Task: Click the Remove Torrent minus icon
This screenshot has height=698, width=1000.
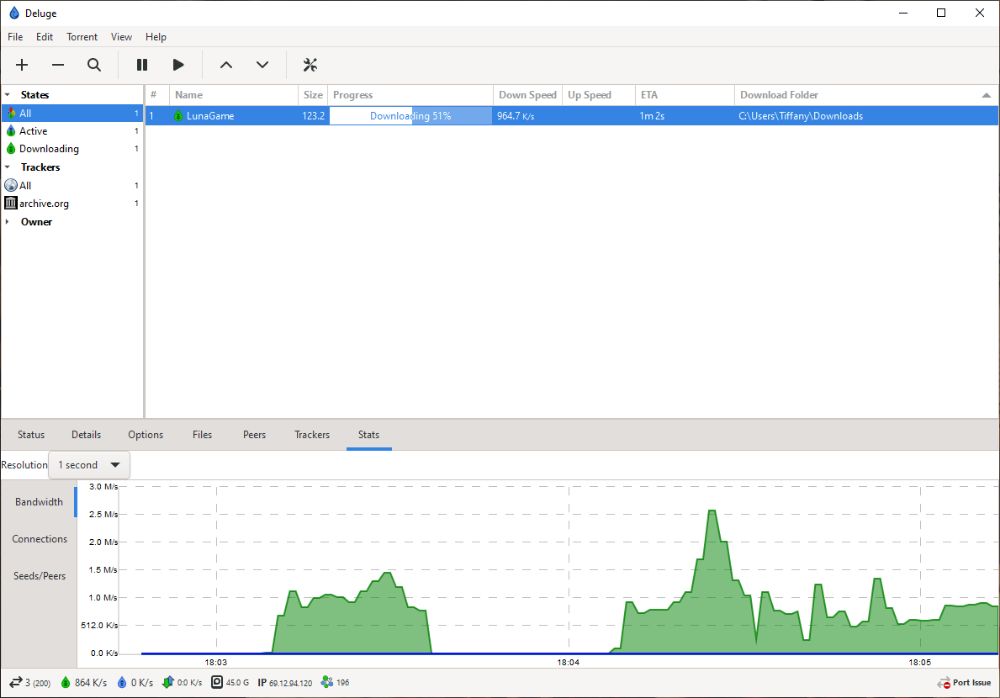Action: point(58,64)
